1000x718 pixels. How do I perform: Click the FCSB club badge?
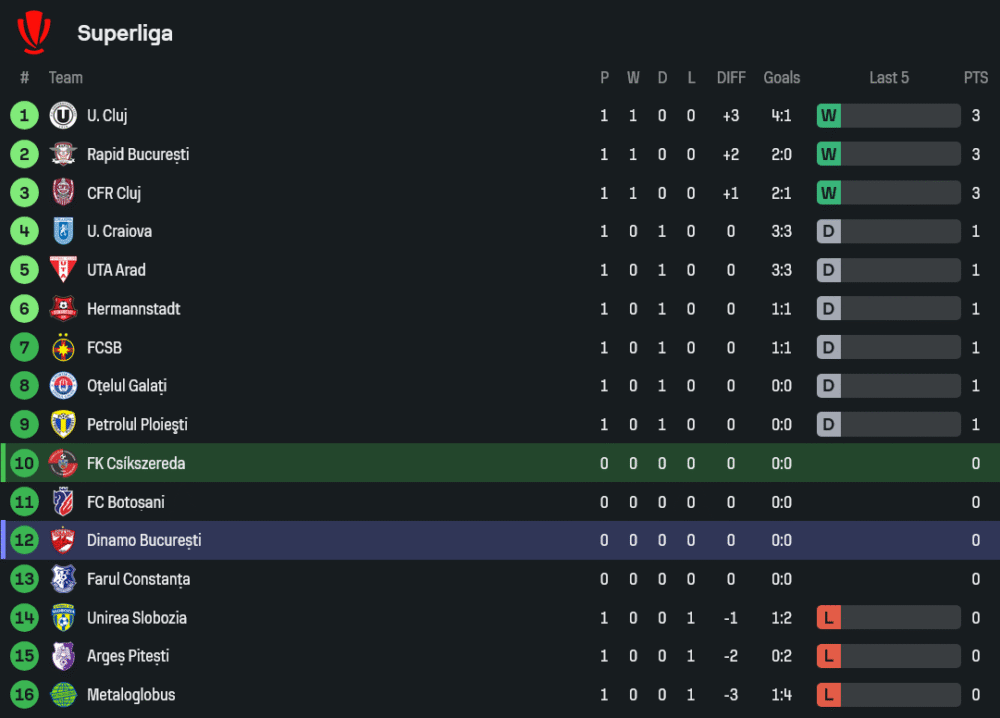pyautogui.click(x=63, y=348)
